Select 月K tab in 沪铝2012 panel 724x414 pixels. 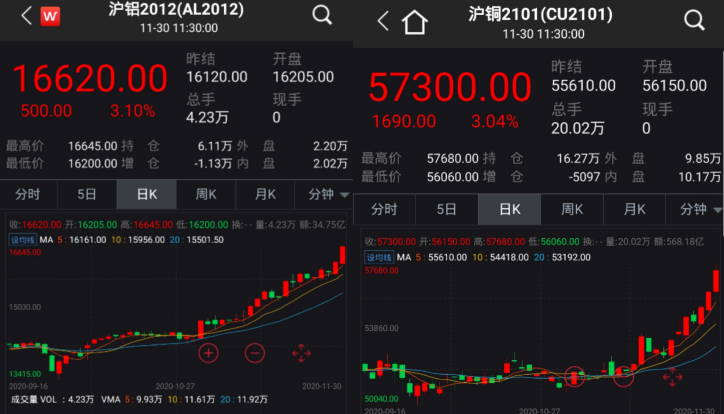(265, 194)
